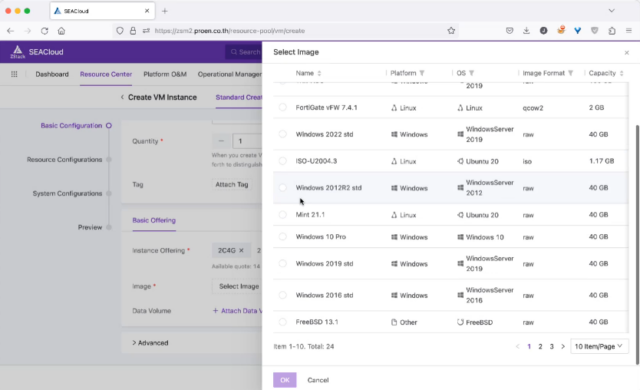Click the SEACloud logo
The width and height of the screenshot is (640, 390).
click(x=37, y=52)
